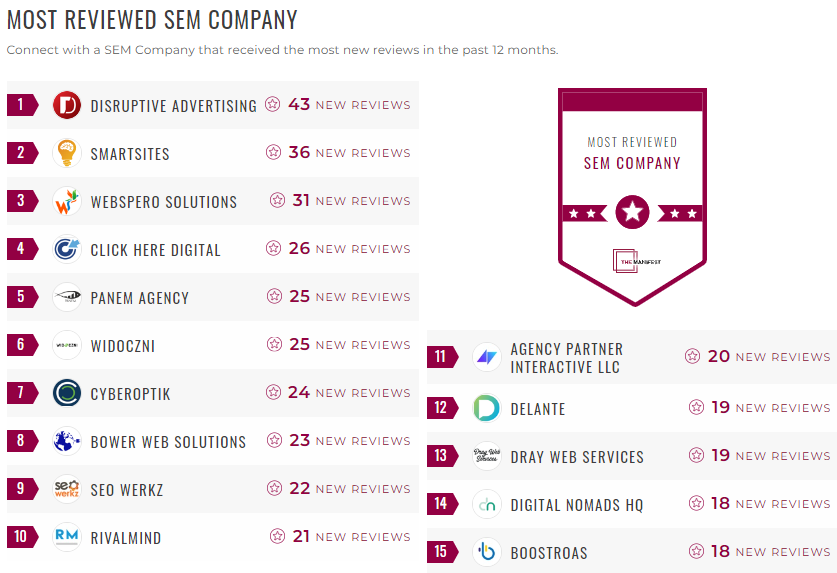Click the SEO Werkz logo icon

(x=67, y=489)
